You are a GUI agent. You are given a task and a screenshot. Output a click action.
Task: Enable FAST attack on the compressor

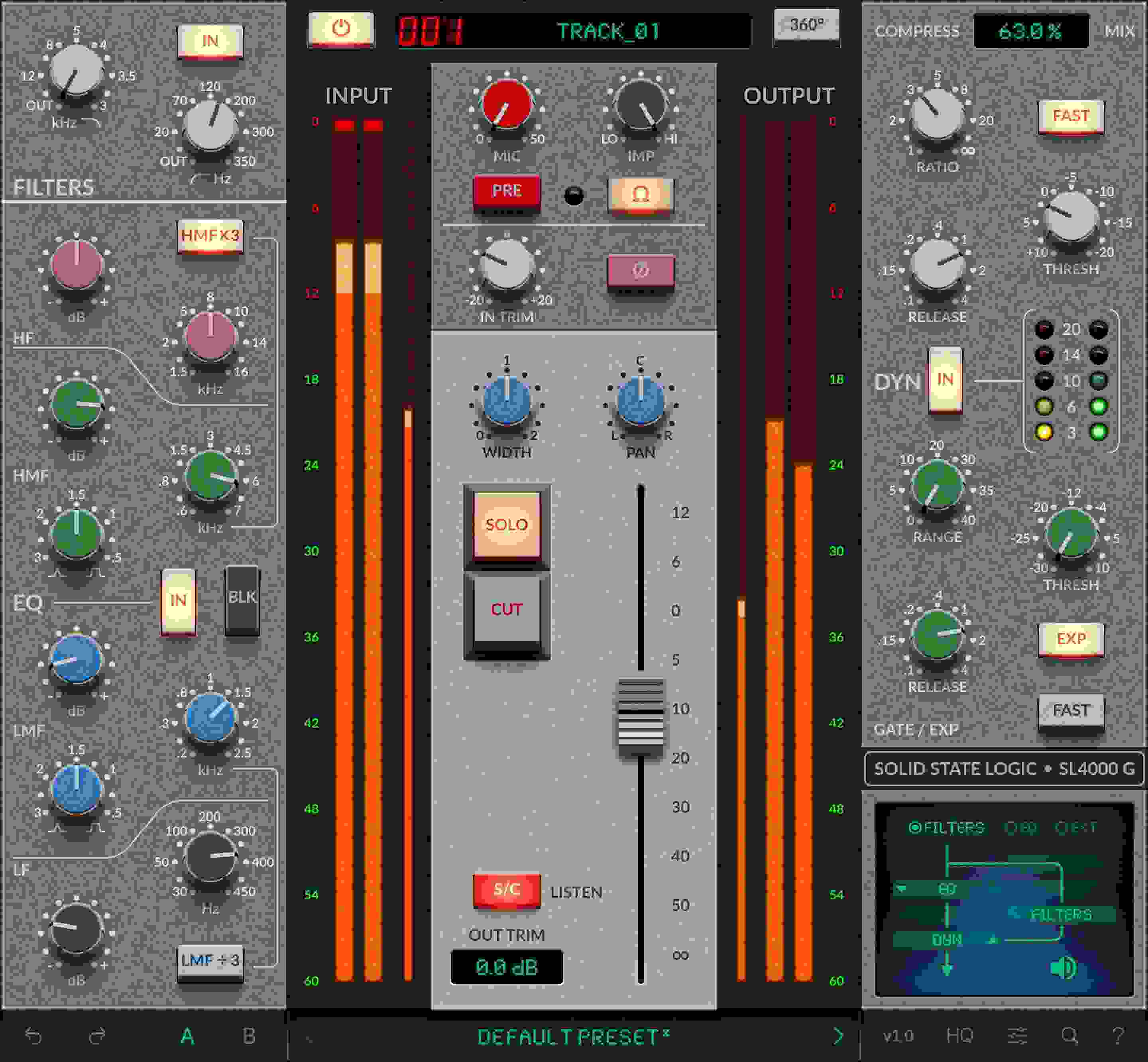tap(1071, 116)
